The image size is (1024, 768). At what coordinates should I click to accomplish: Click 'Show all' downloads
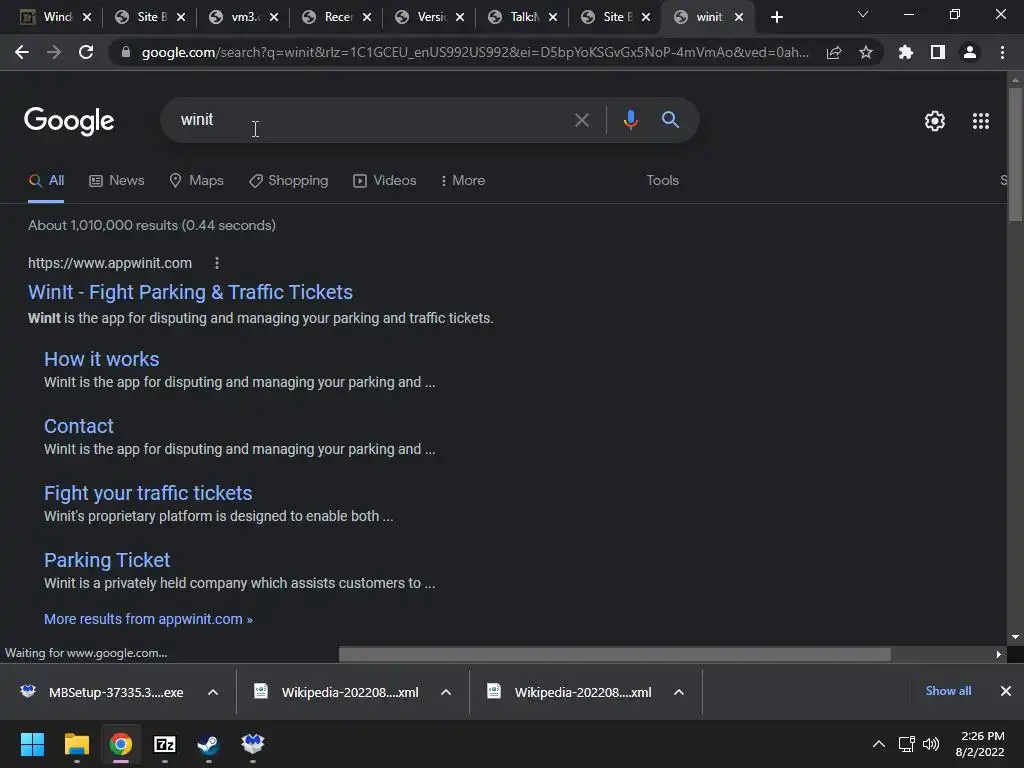pos(948,691)
